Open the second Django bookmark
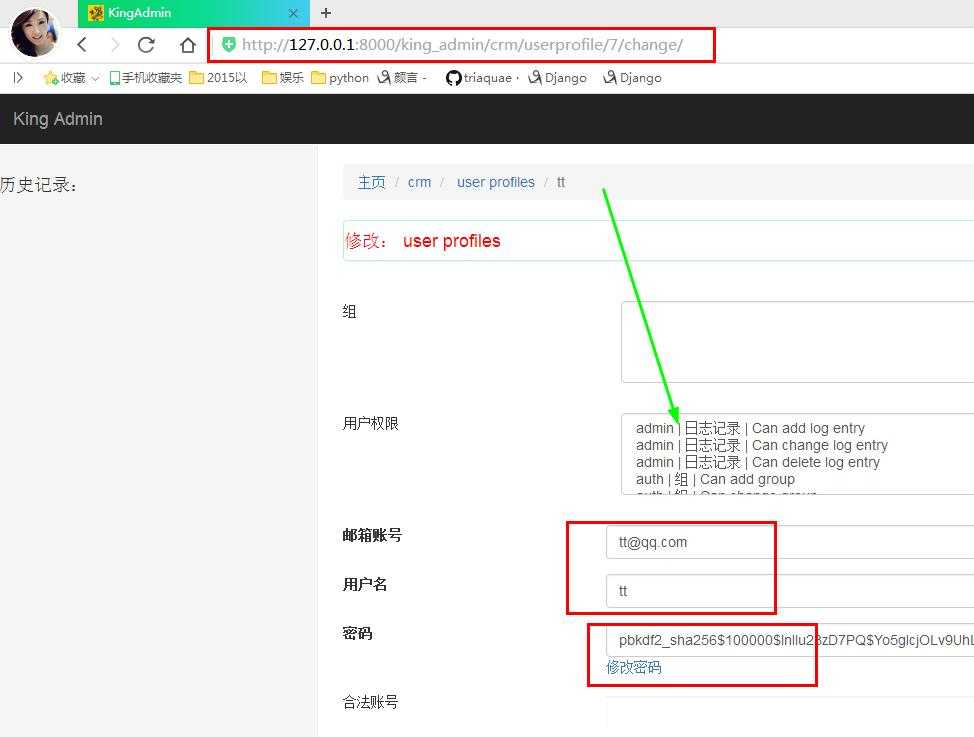Screen dimensions: 974x737 (632, 78)
